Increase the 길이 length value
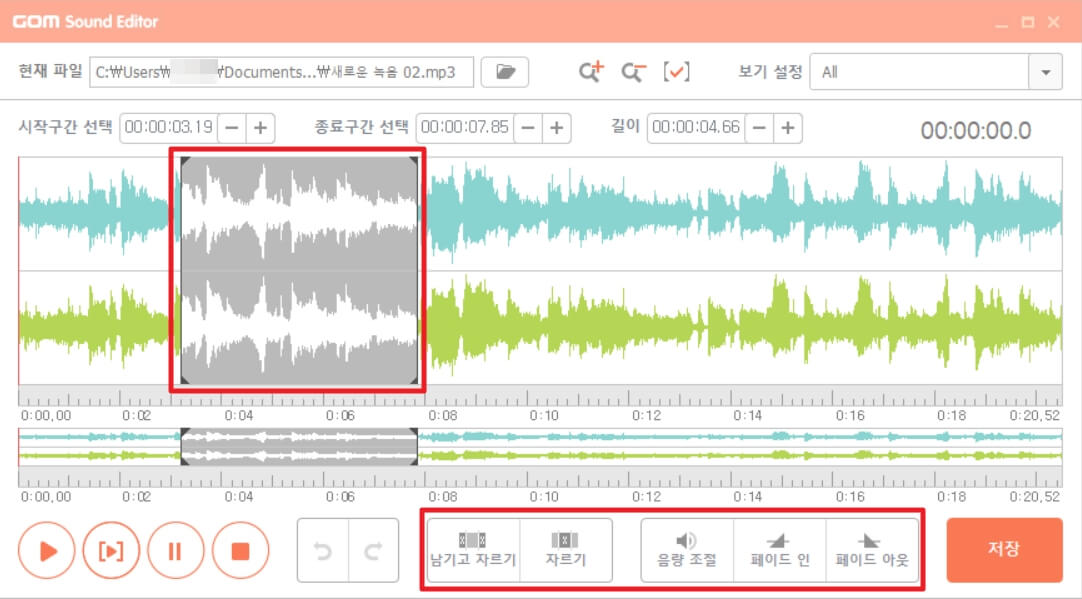Viewport: 1082px width, 599px height. 789,127
